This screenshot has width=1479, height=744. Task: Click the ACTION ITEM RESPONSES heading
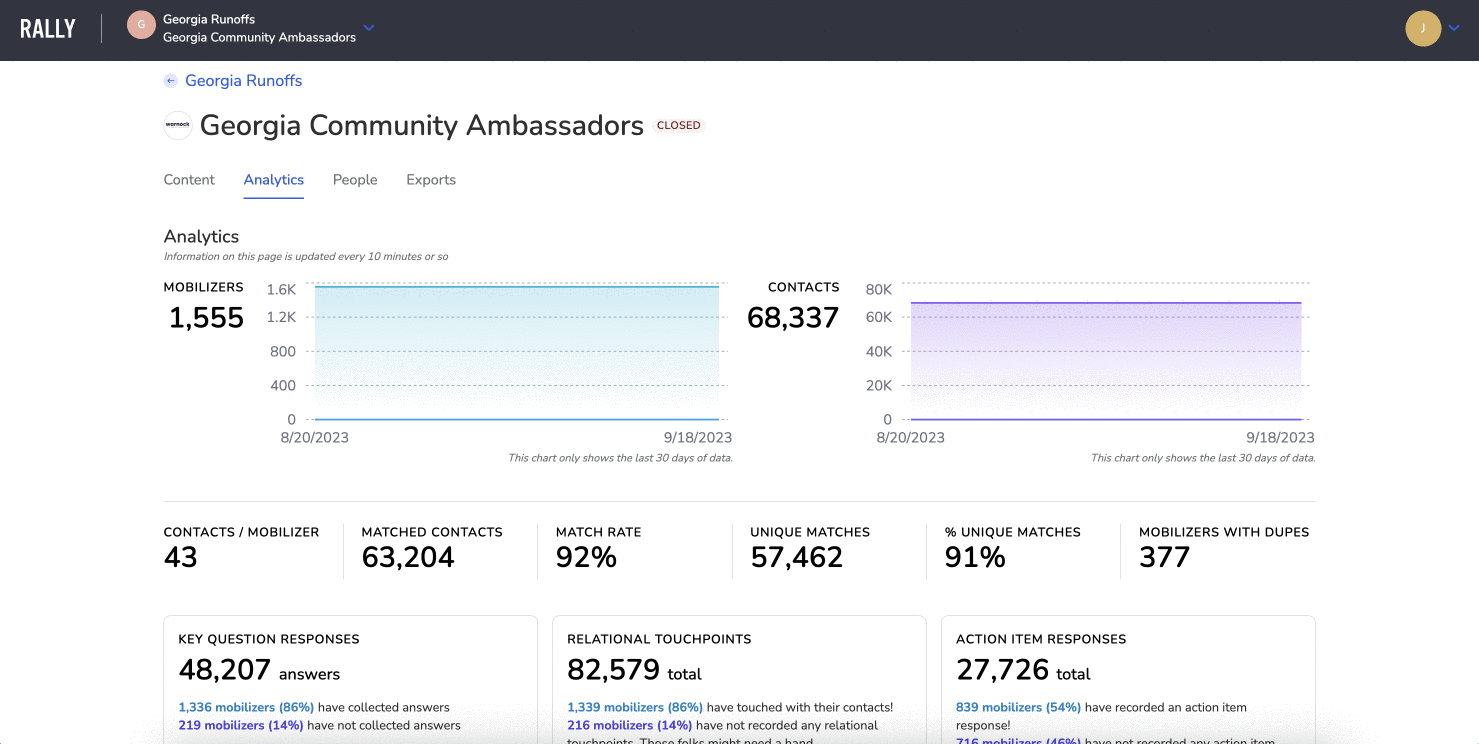pos(1041,639)
